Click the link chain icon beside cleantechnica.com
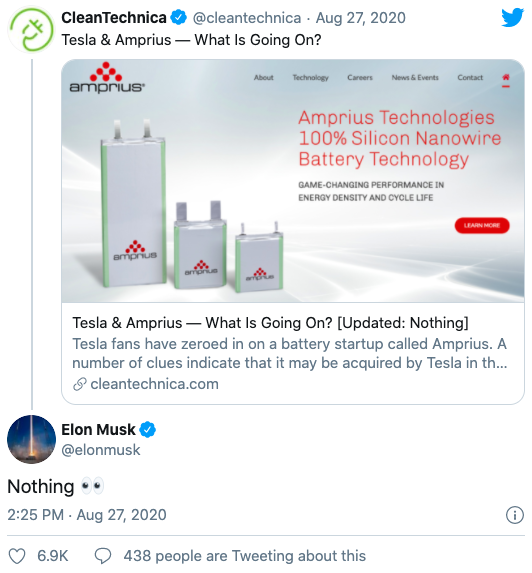This screenshot has height=573, width=532. click(80, 384)
